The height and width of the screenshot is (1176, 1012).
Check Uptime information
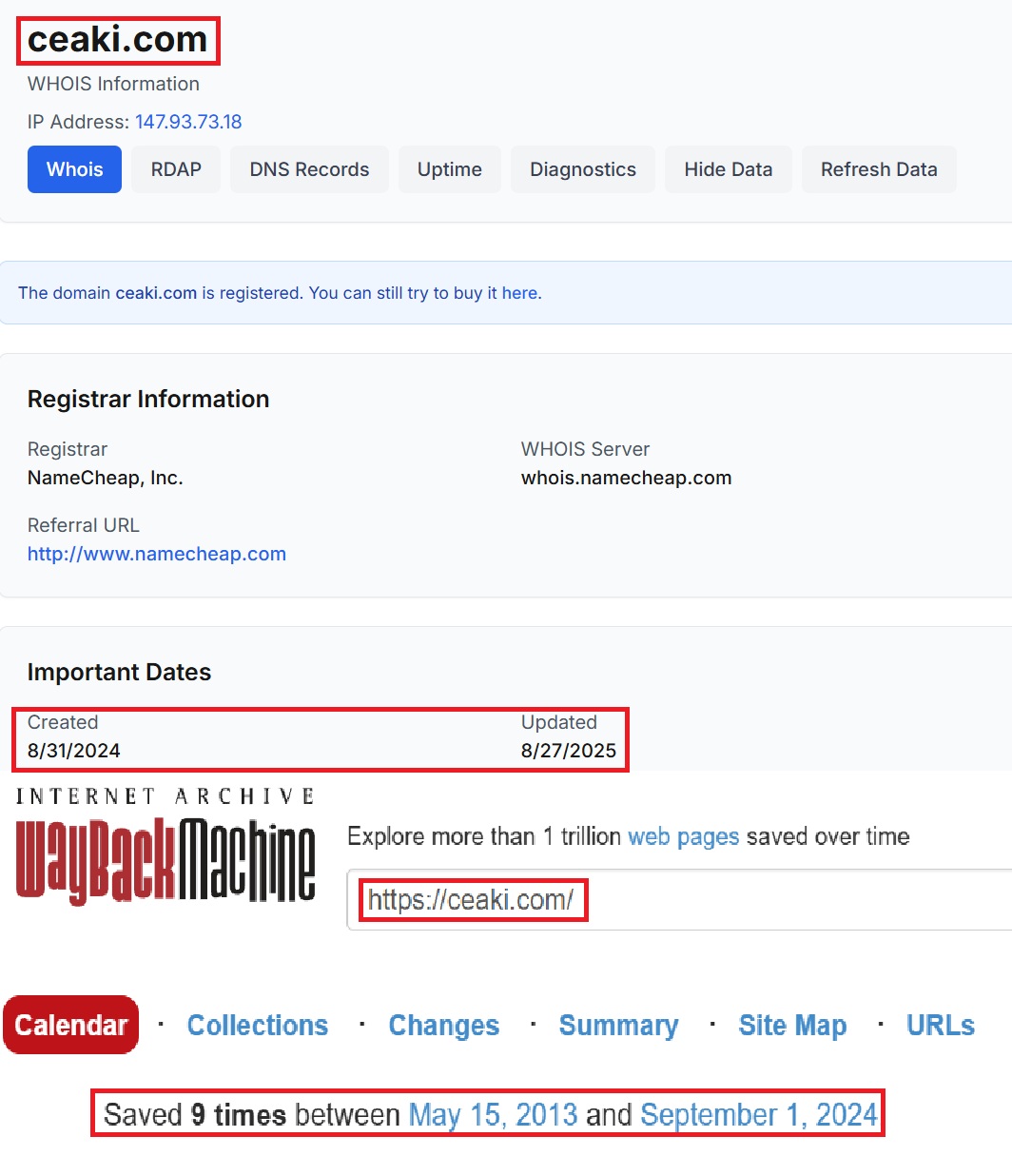(449, 169)
